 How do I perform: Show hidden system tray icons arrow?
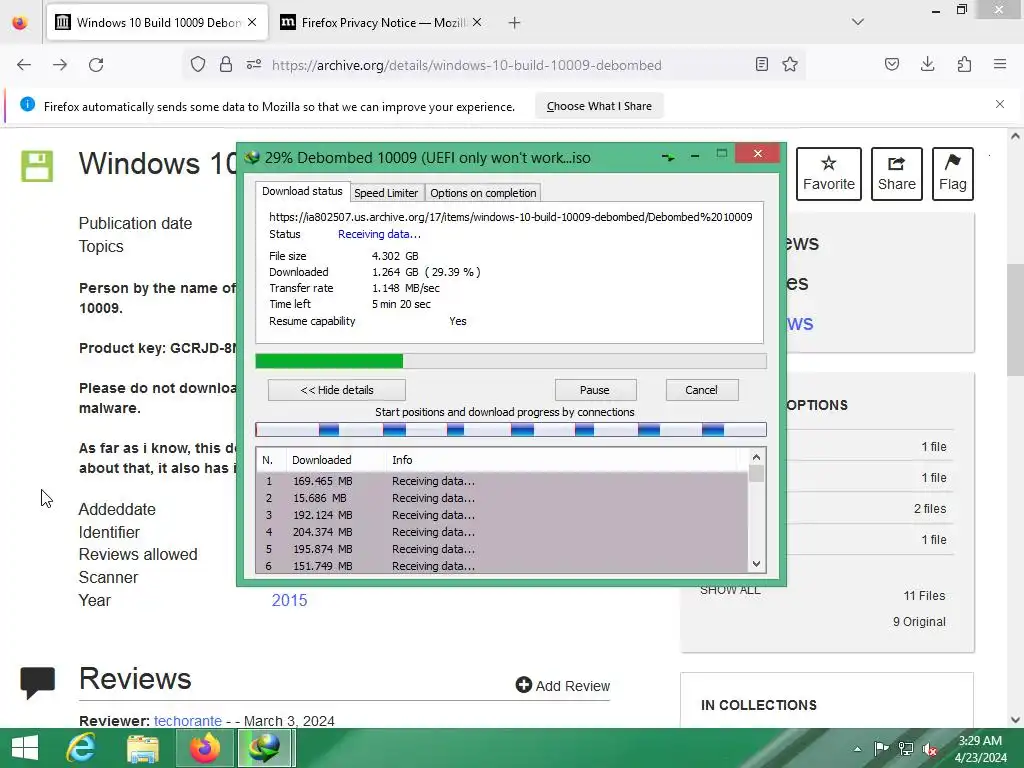(857, 749)
